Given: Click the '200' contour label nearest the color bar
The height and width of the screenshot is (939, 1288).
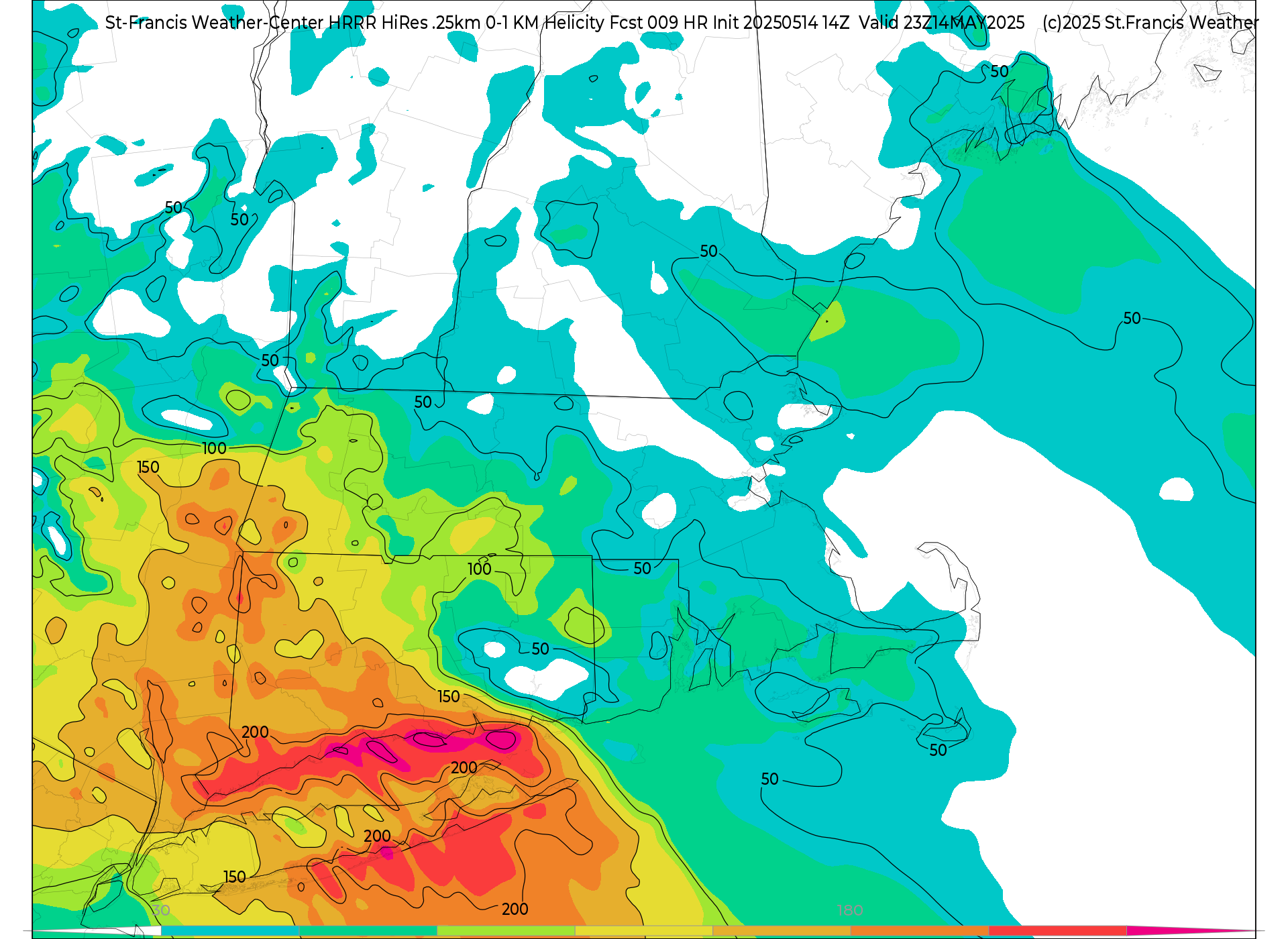Looking at the screenshot, I should pos(515,909).
